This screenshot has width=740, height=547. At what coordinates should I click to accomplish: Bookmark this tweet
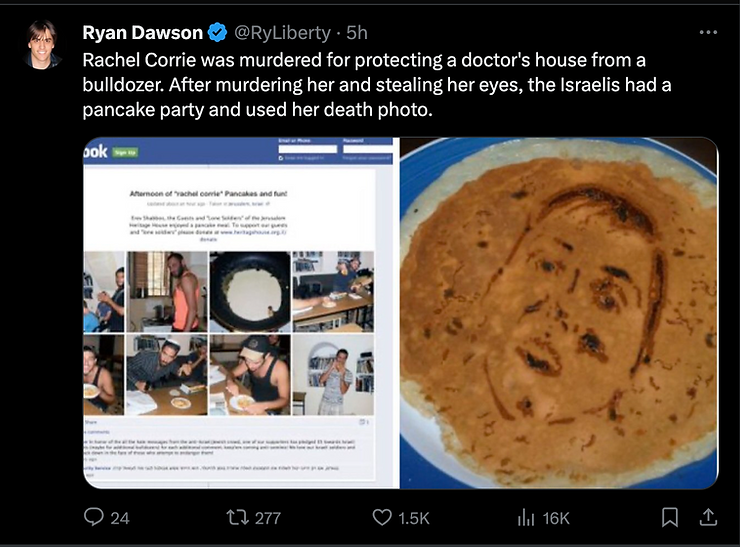[x=670, y=517]
